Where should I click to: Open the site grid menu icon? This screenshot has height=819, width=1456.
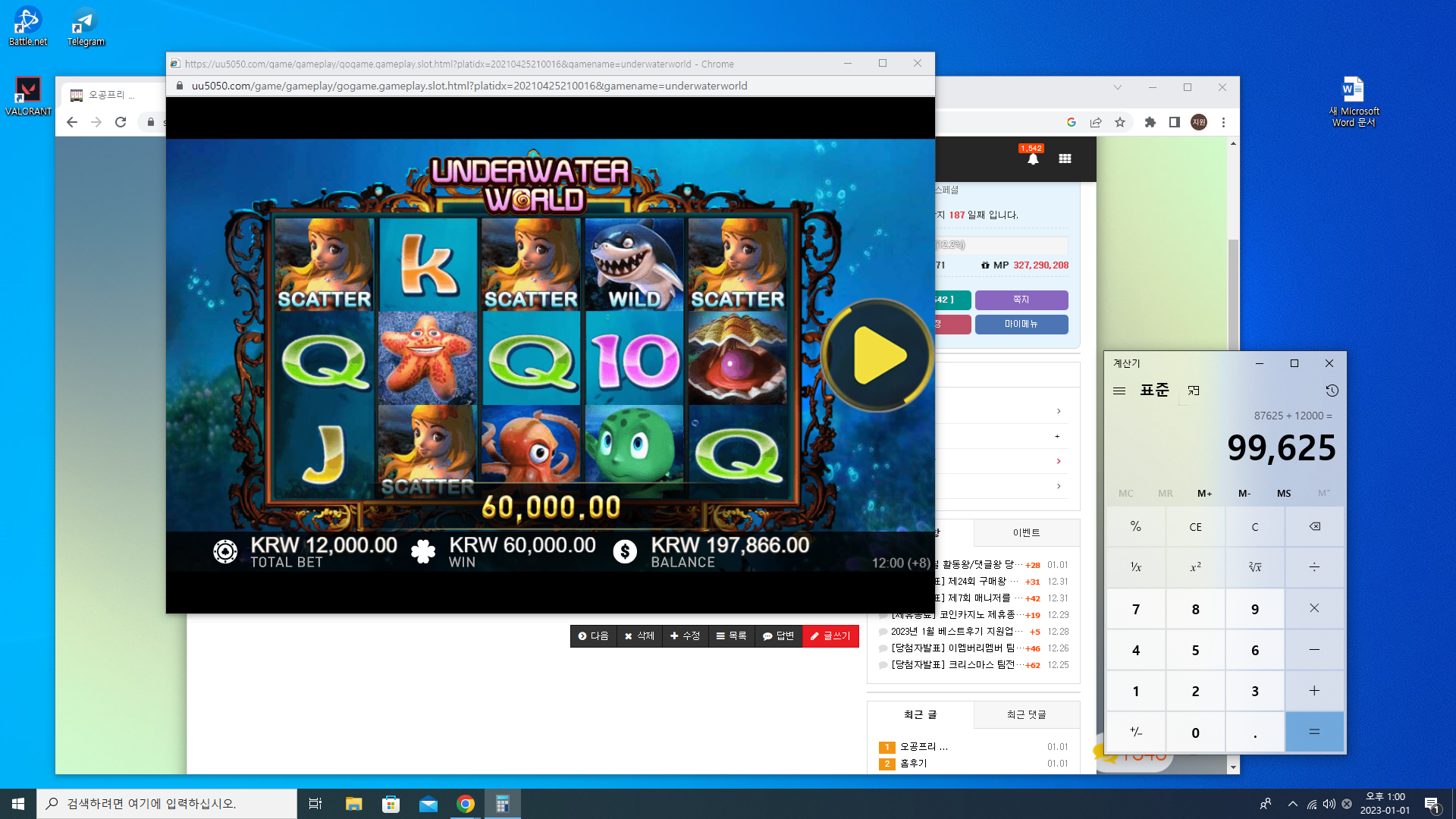[x=1065, y=158]
